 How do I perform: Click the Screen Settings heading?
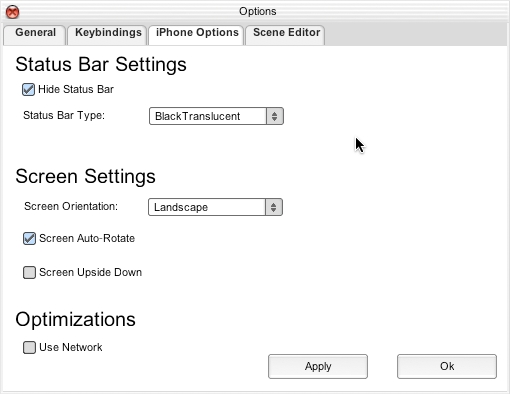tap(85, 176)
